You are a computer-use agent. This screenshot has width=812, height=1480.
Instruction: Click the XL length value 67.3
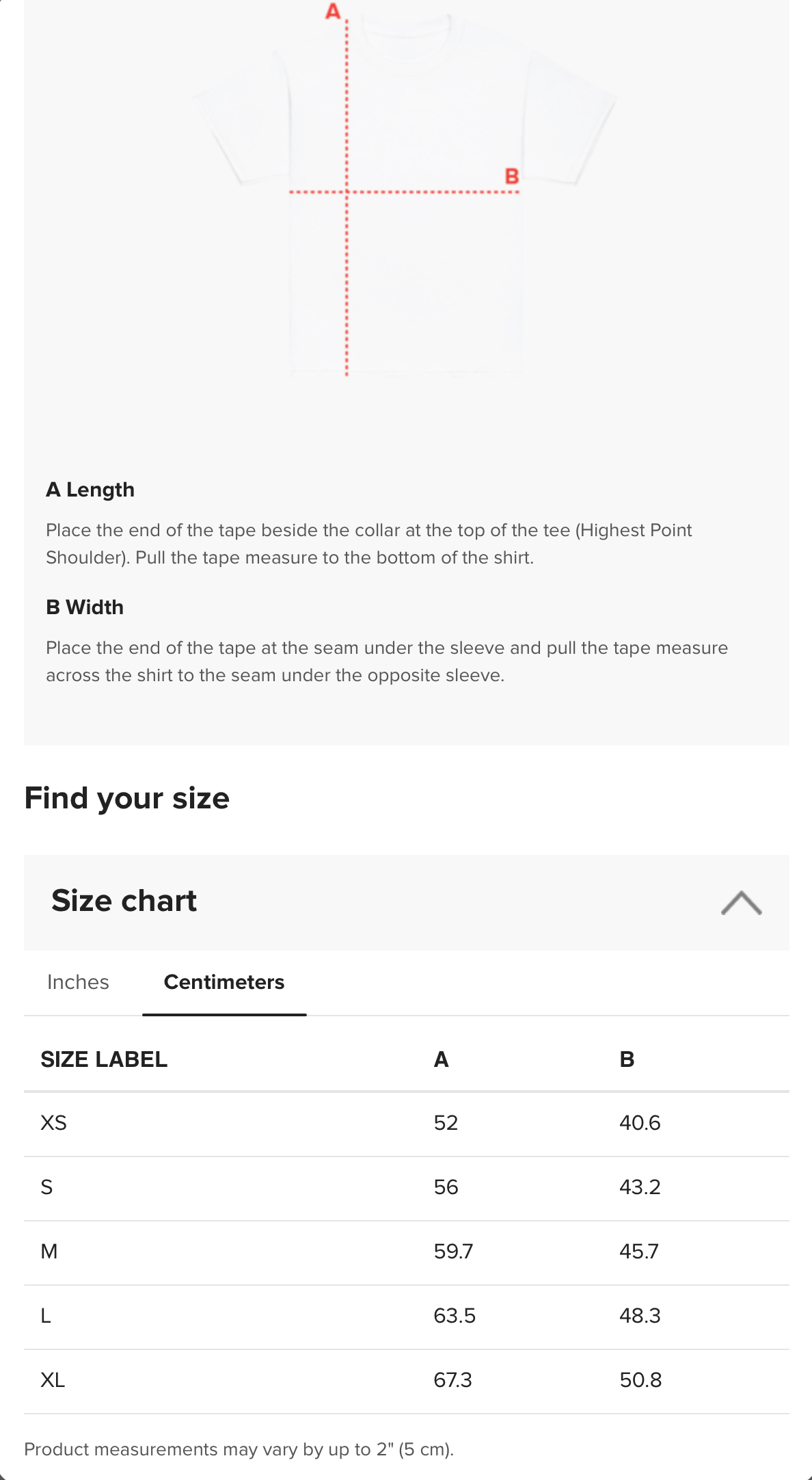click(452, 1380)
